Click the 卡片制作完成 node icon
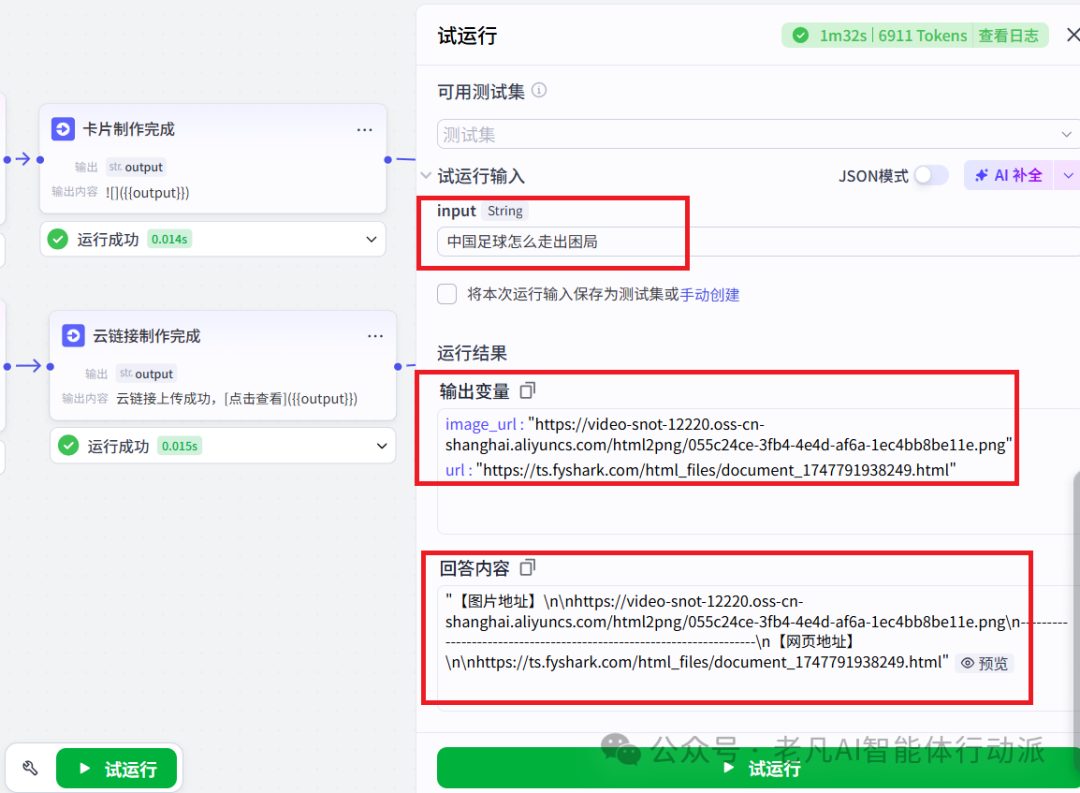Image resolution: width=1080 pixels, height=793 pixels. [63, 129]
